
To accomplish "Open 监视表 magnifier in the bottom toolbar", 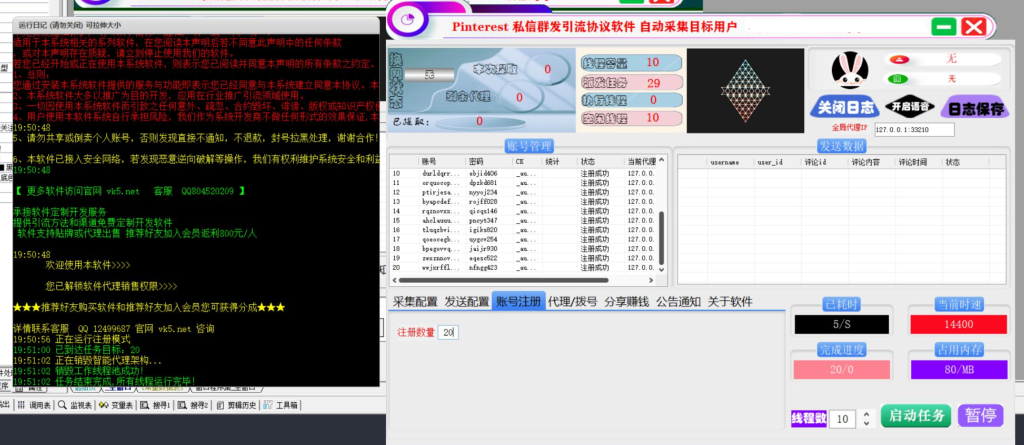I will (75, 405).
